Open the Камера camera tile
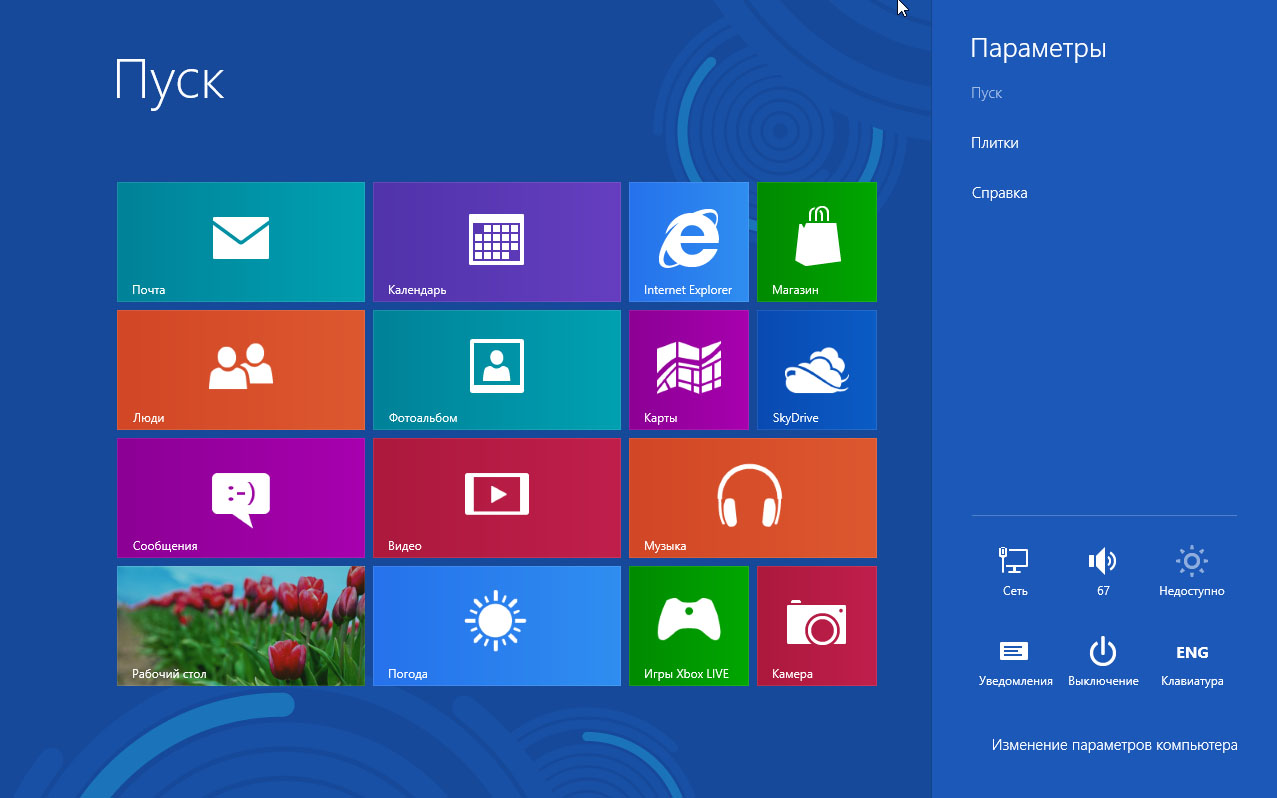The height and width of the screenshot is (798, 1277). point(817,626)
